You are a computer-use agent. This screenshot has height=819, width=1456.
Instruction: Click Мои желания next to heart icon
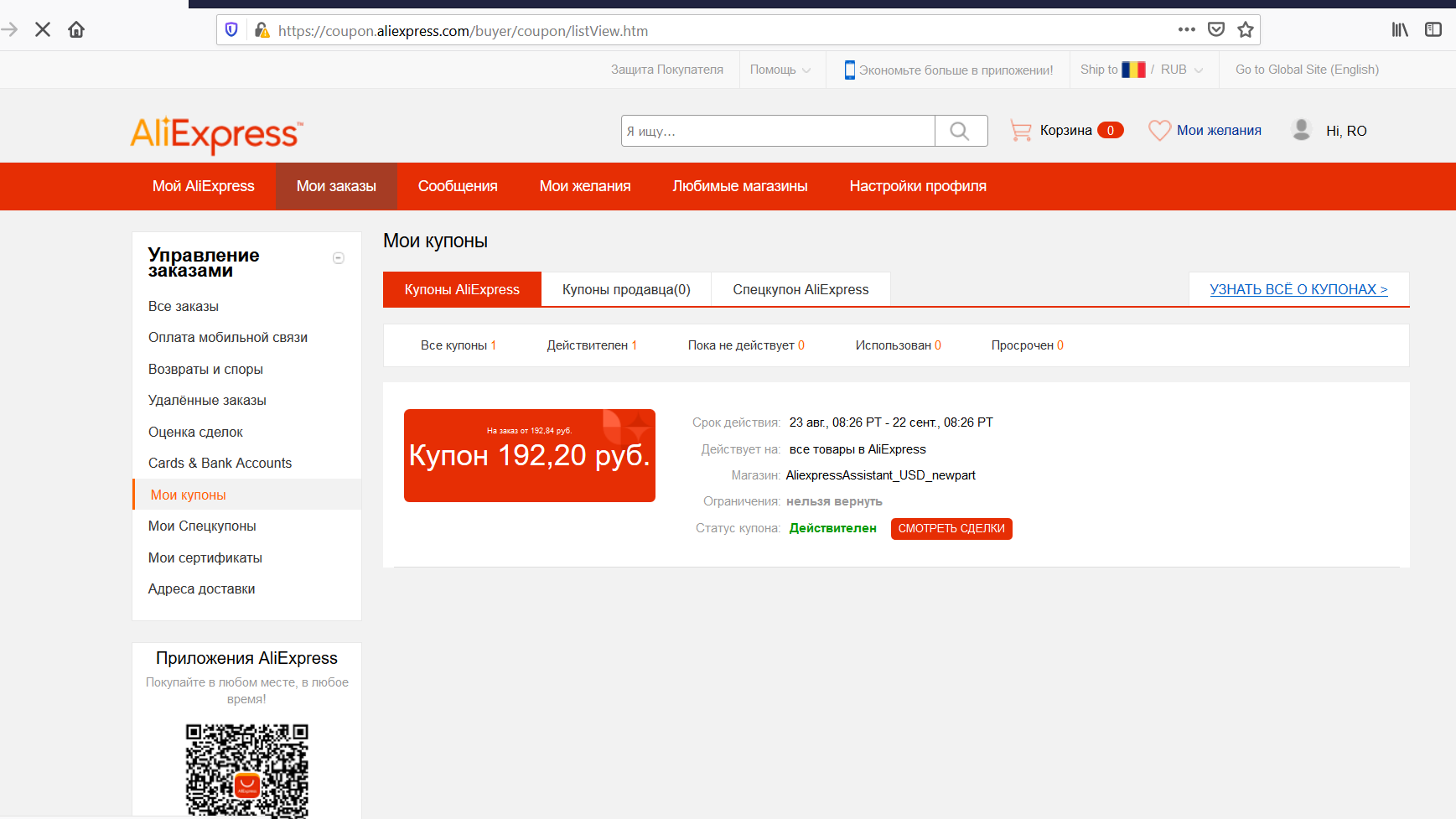pos(1219,131)
